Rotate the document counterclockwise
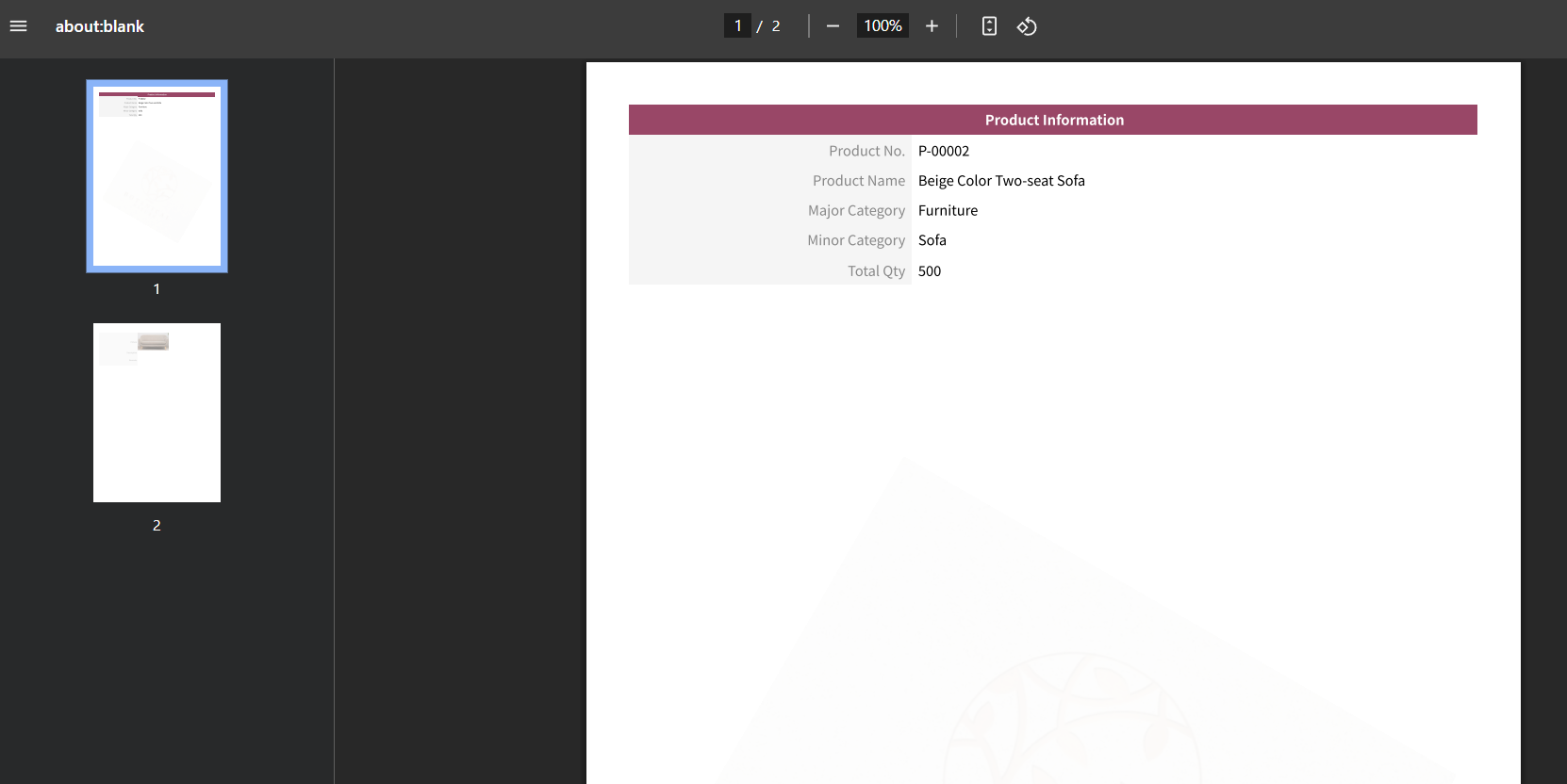This screenshot has height=784, width=1567. [x=1027, y=26]
